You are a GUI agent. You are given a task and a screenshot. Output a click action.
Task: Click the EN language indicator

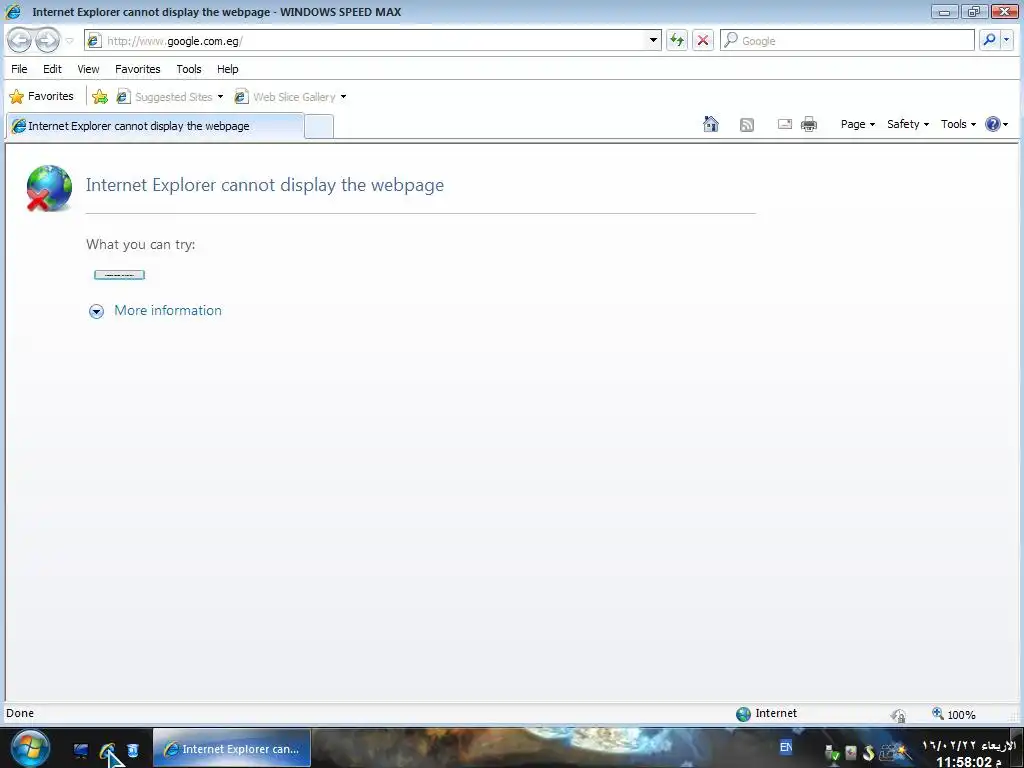(x=786, y=746)
